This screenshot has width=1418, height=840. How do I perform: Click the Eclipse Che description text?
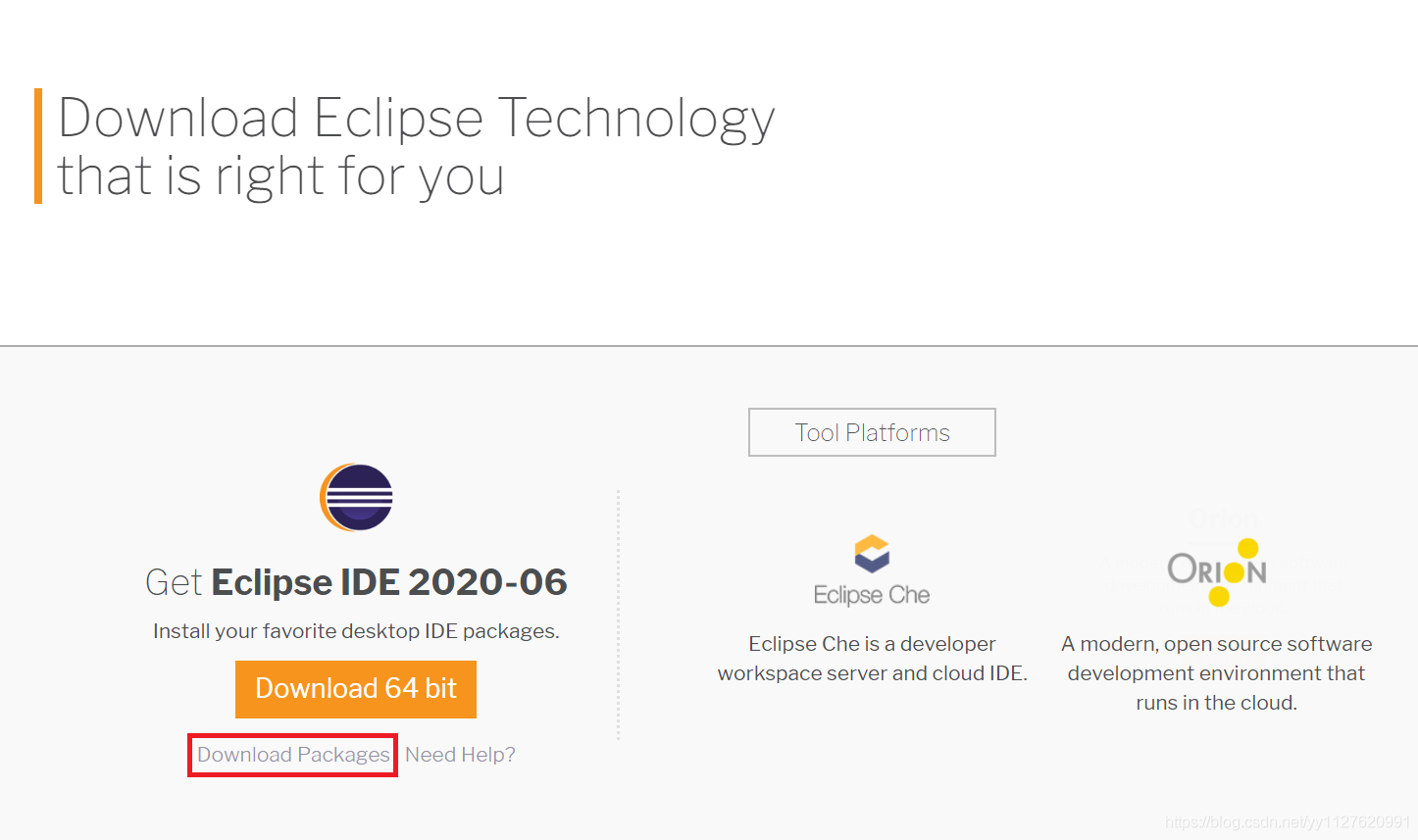[872, 659]
